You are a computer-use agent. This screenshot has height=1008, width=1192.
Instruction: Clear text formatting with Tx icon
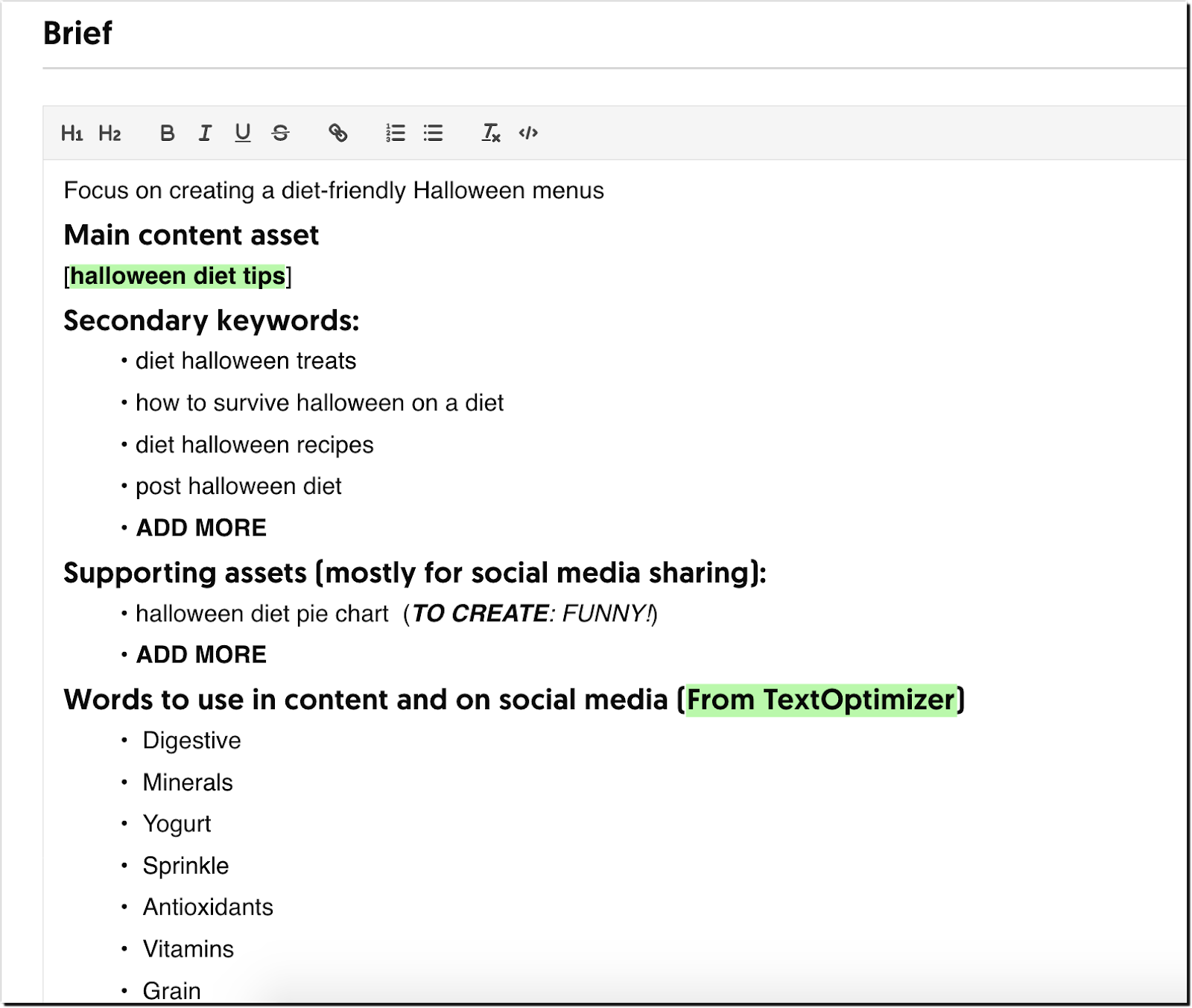[x=490, y=133]
